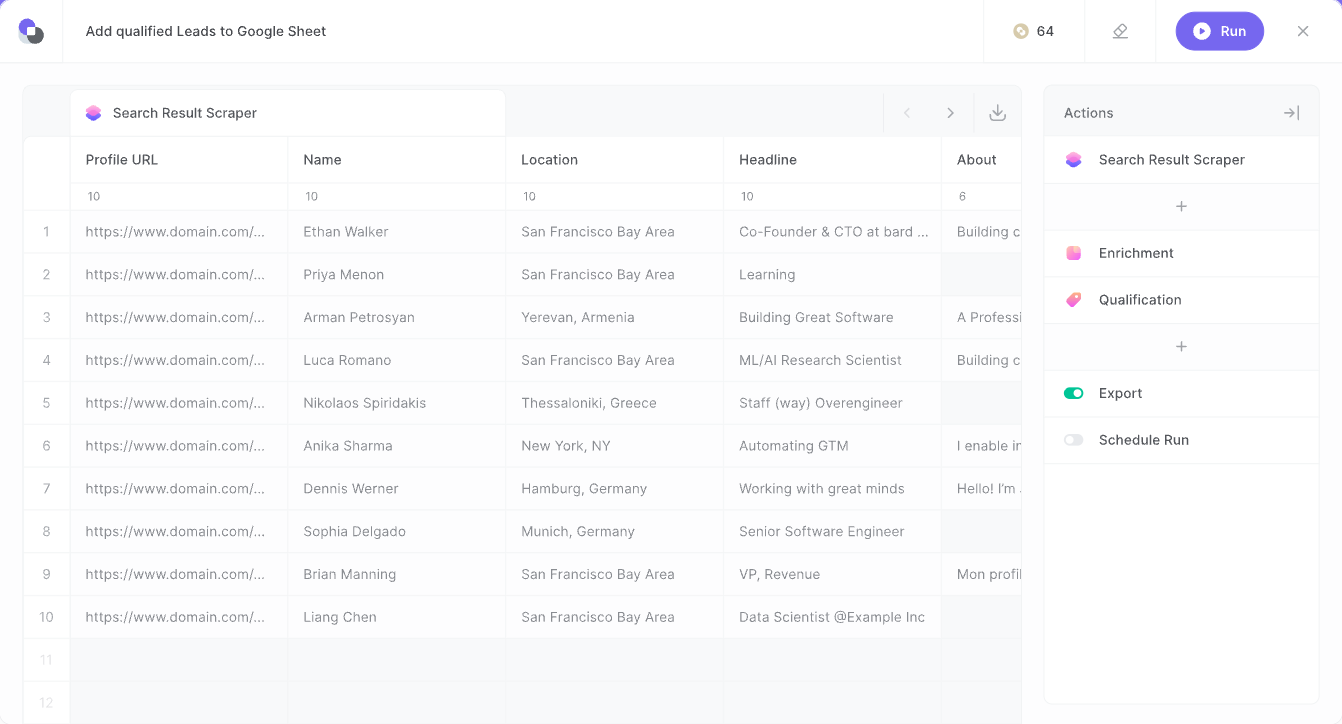Select the Search Result Scraper tab
The height and width of the screenshot is (724, 1342).
pos(288,113)
